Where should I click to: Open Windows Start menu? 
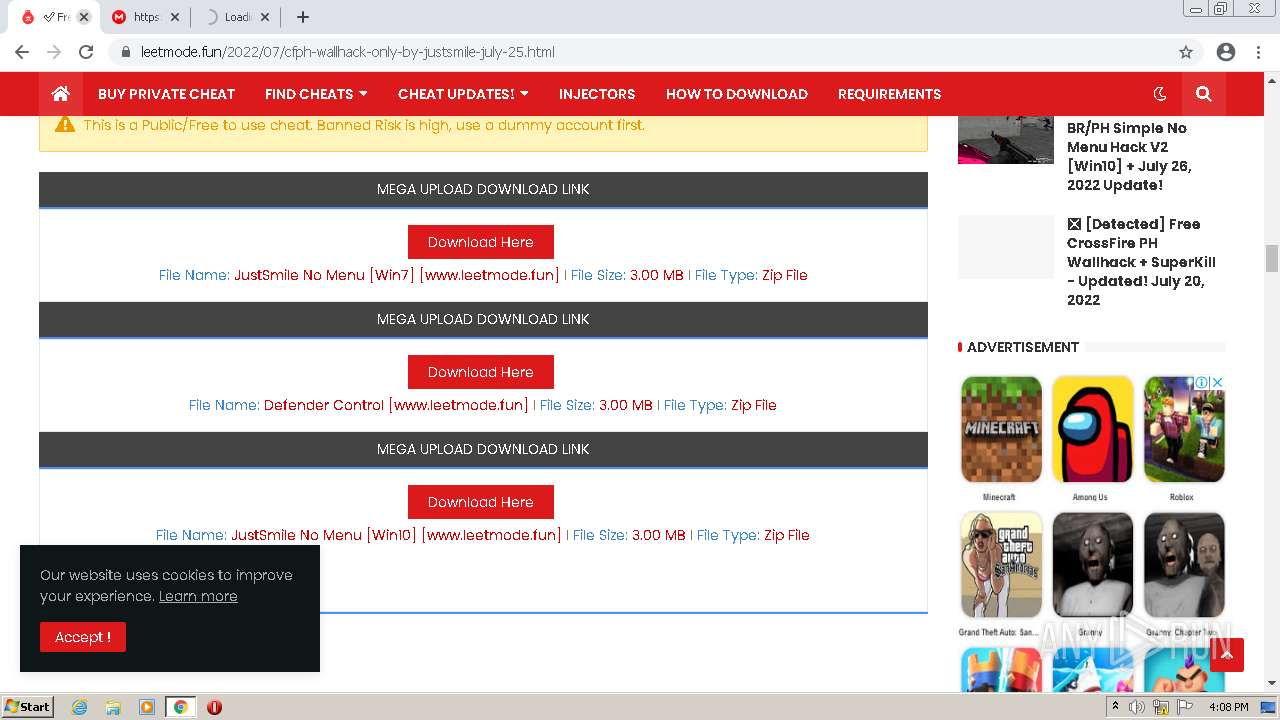pyautogui.click(x=28, y=707)
